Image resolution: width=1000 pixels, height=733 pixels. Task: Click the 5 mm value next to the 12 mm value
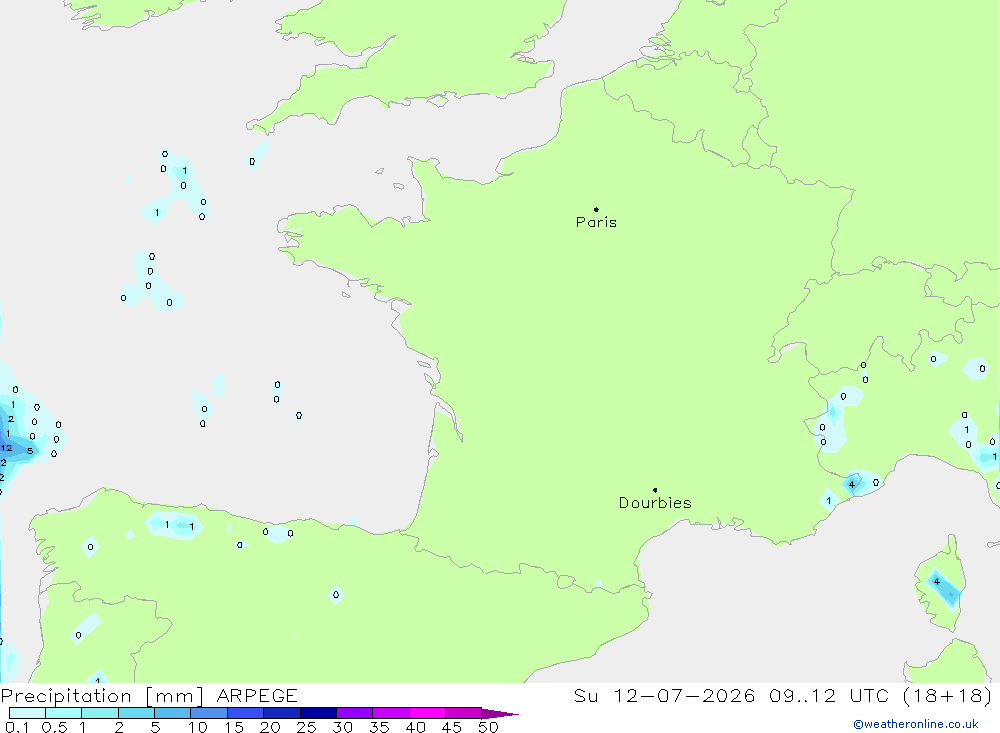click(30, 450)
